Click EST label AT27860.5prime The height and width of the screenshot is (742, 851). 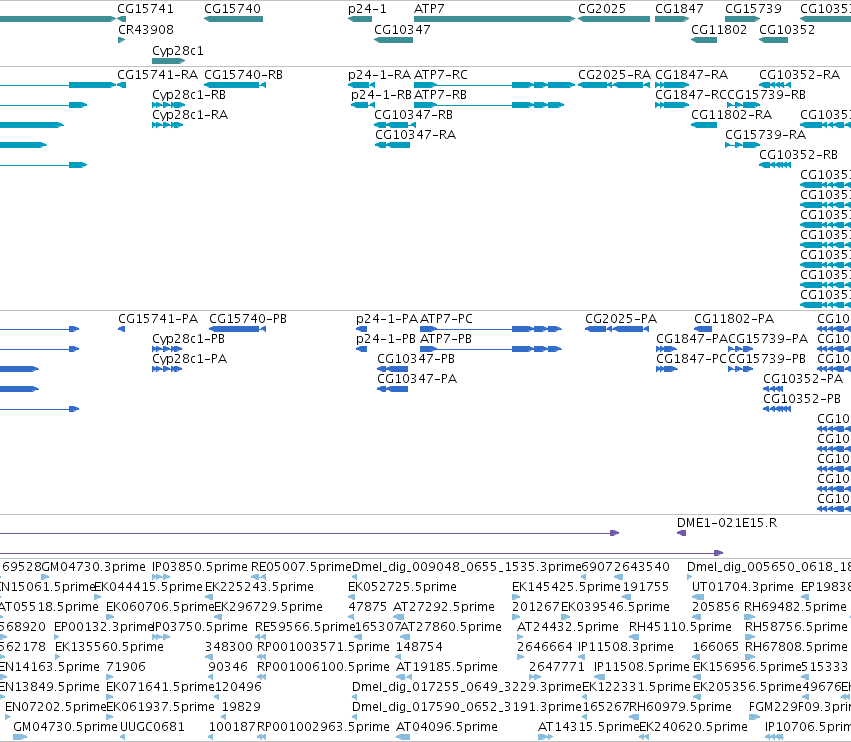[450, 626]
